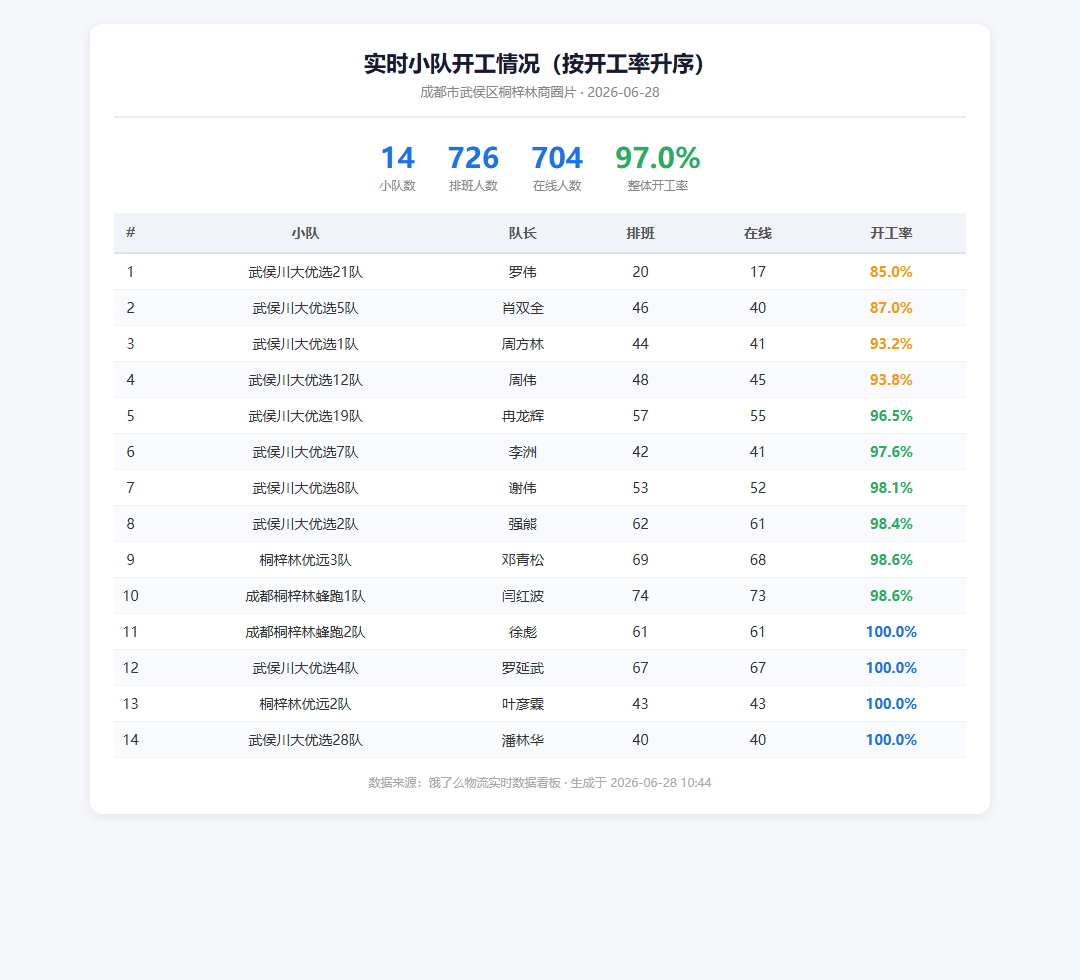Click captain name 肖双全
Image resolution: width=1080 pixels, height=980 pixels.
click(x=523, y=308)
